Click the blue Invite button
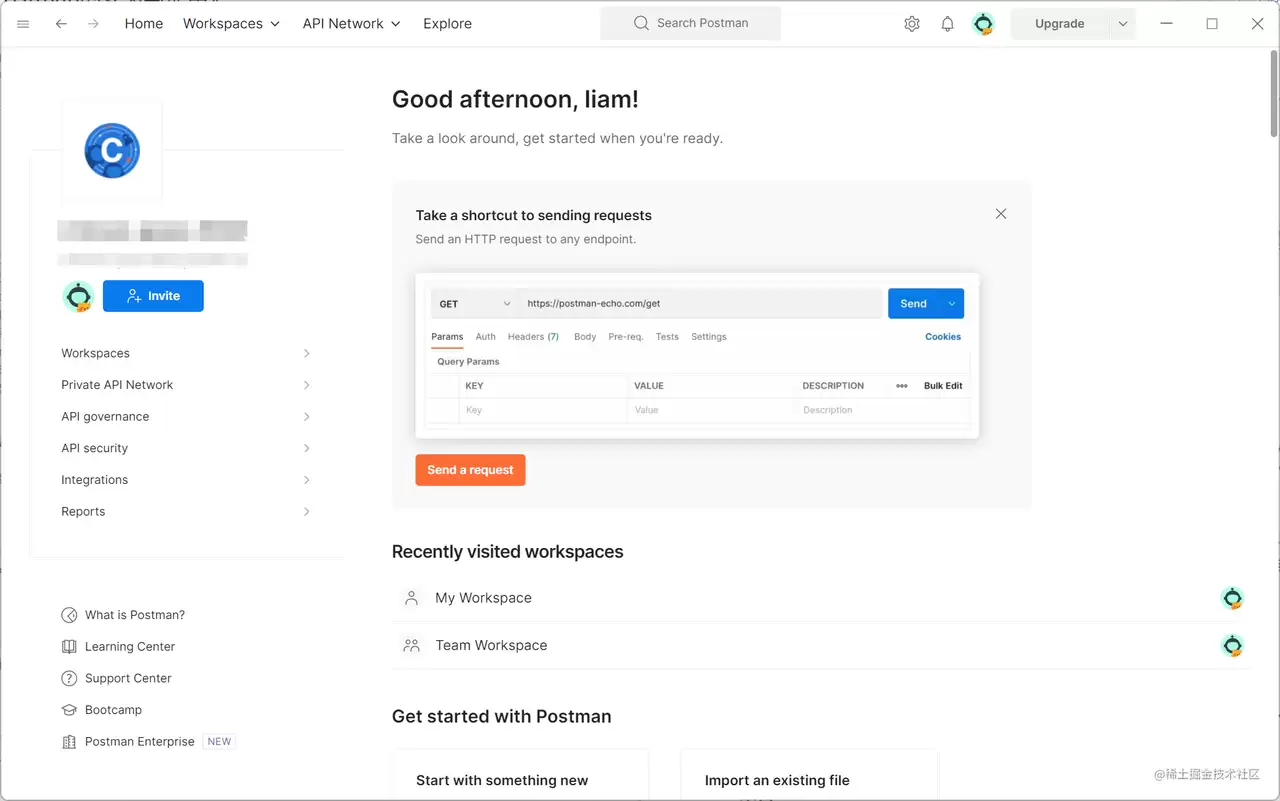Viewport: 1280px width, 801px height. (x=153, y=296)
